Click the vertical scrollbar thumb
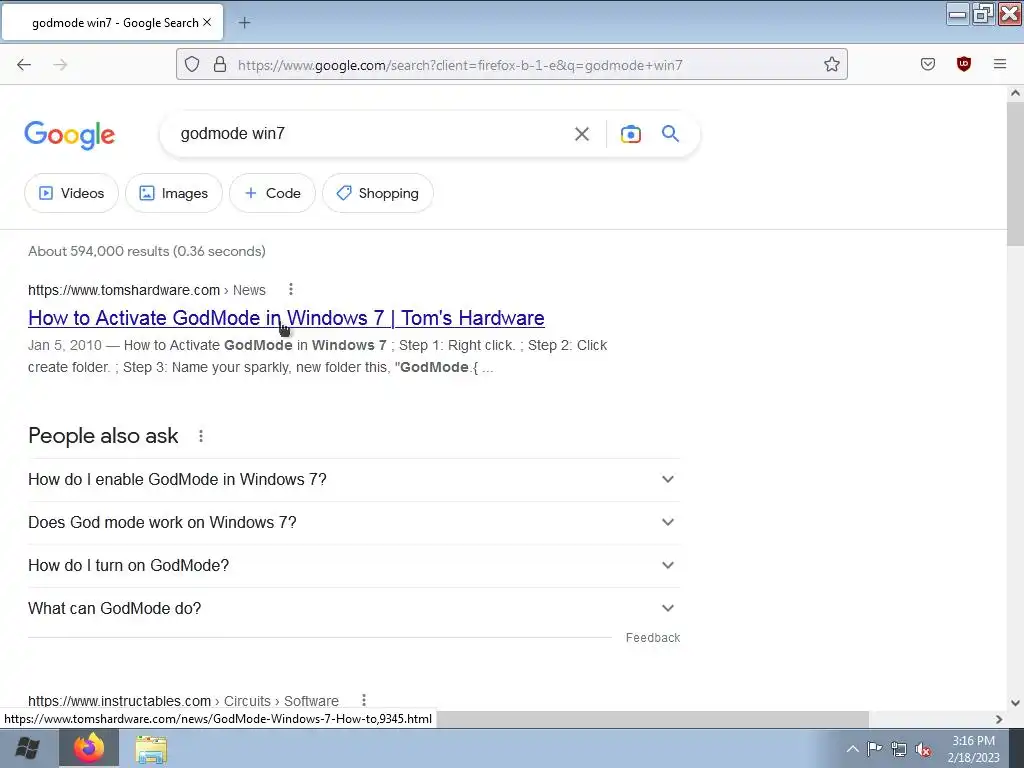Image resolution: width=1024 pixels, height=768 pixels. 1015,174
